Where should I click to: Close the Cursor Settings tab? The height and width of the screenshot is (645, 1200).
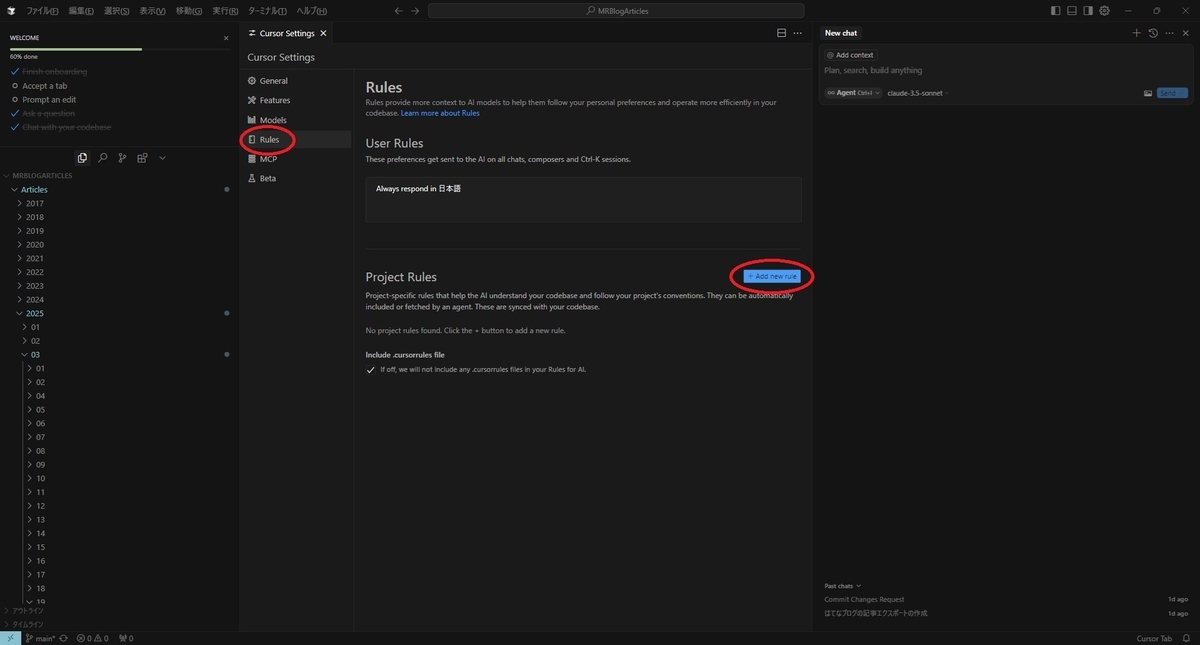tap(323, 33)
